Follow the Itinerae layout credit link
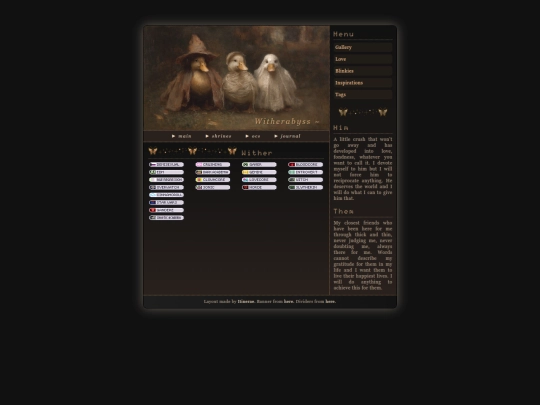This screenshot has width=540, height=405. point(246,302)
